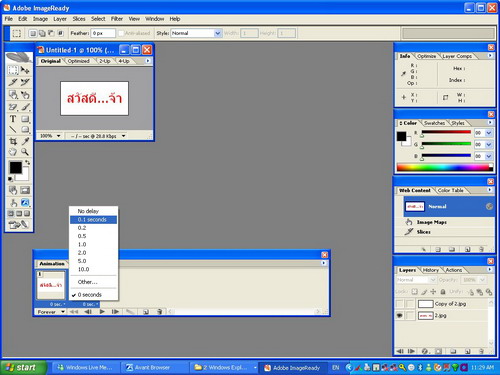Image resolution: width=500 pixels, height=375 pixels.
Task: Select the Zoom magnifier tool
Action: click(25, 152)
